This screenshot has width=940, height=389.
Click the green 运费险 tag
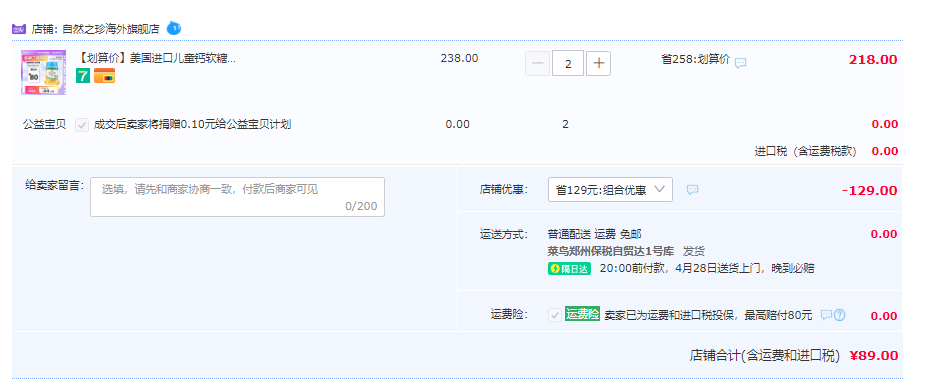tap(582, 314)
